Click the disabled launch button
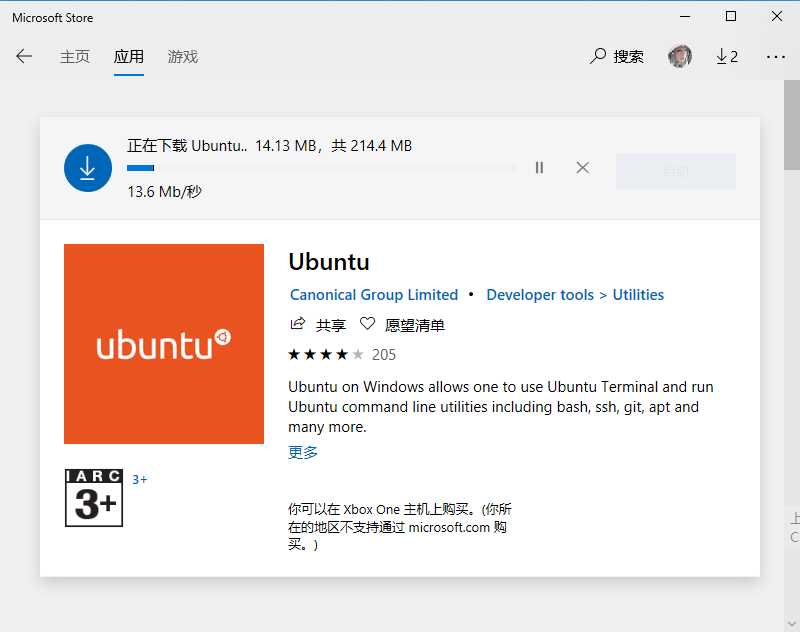Image resolution: width=800 pixels, height=632 pixels. (x=676, y=171)
